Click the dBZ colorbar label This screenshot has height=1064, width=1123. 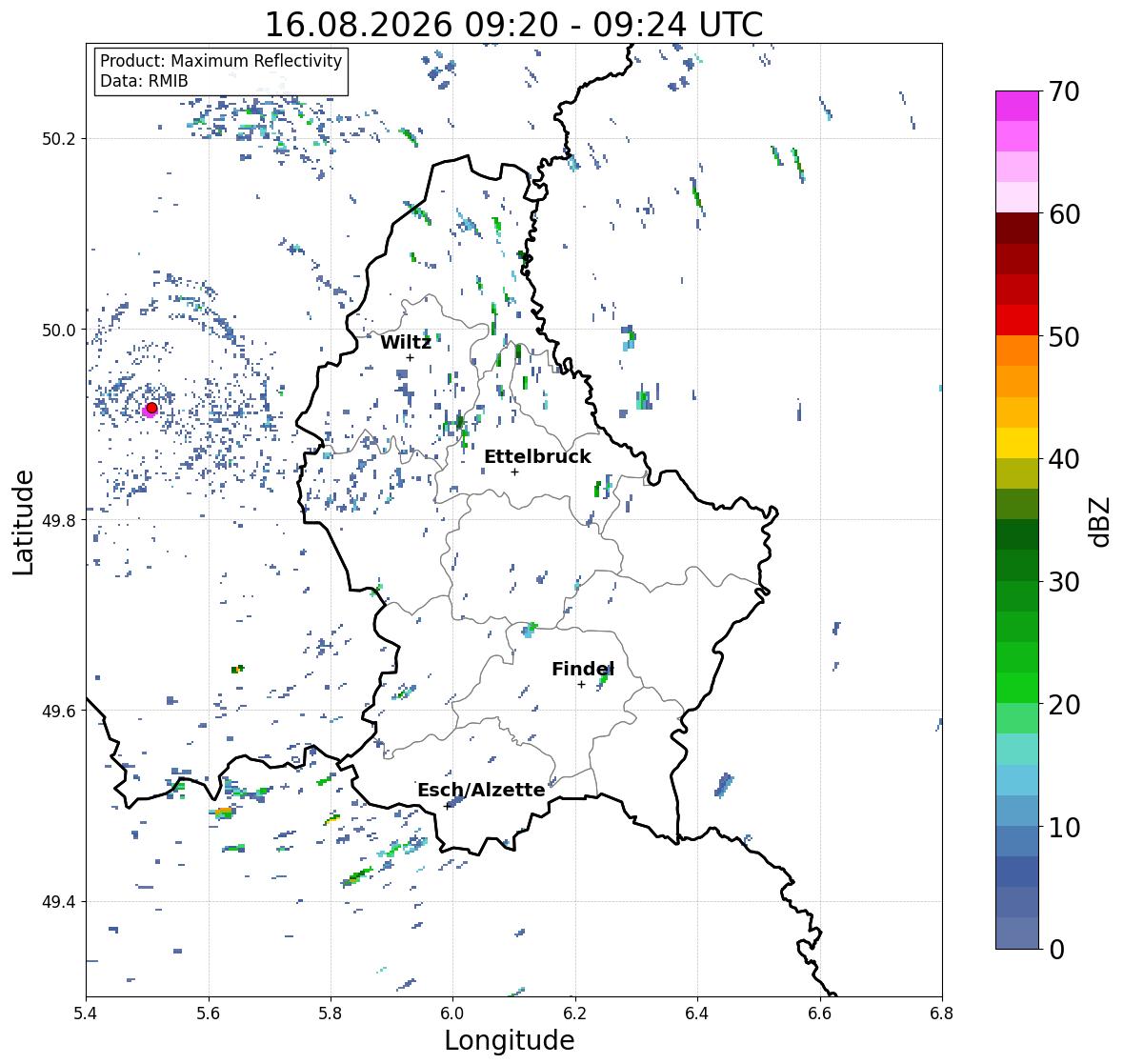1101,521
